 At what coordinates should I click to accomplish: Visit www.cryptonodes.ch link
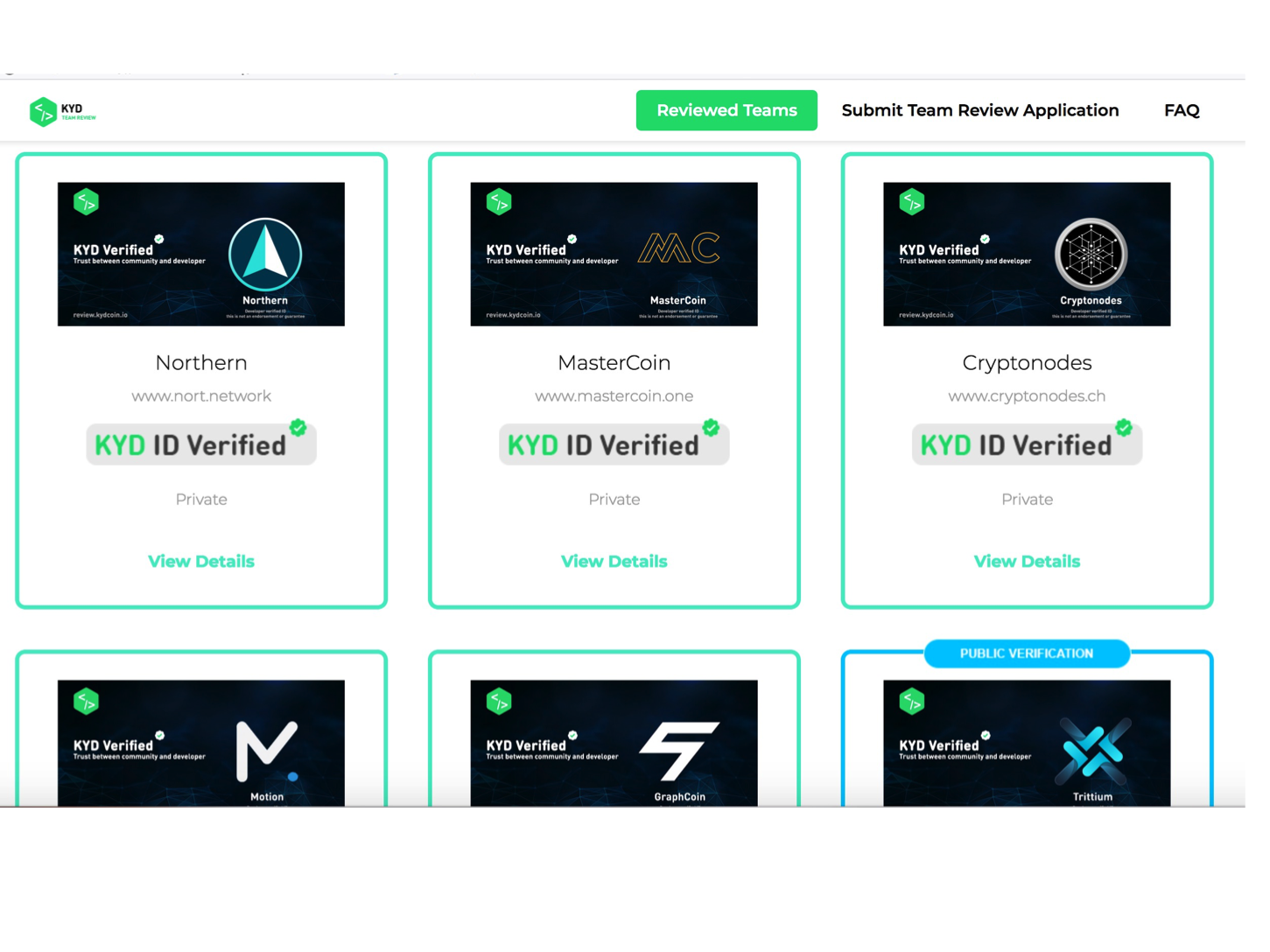(1027, 395)
